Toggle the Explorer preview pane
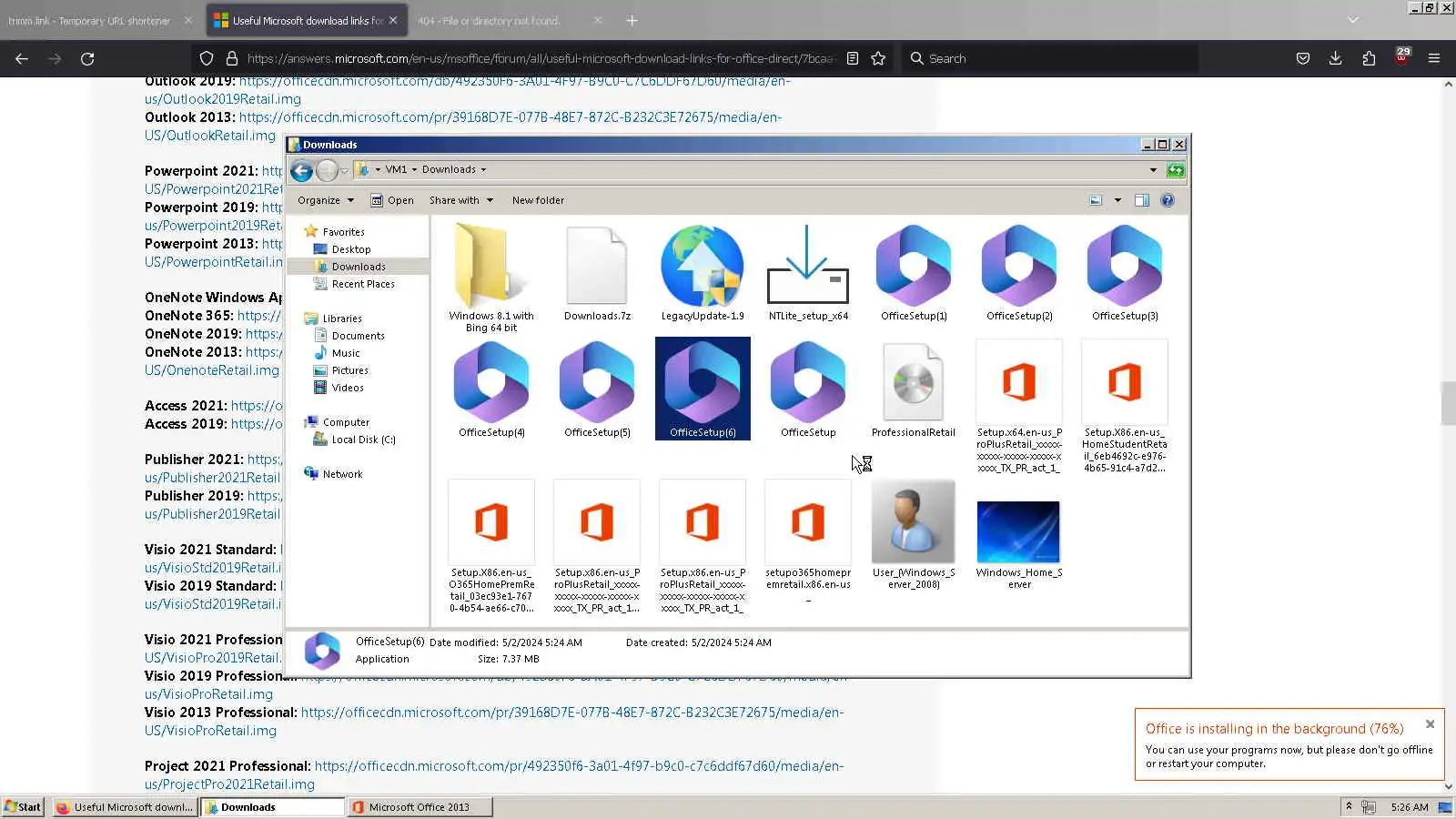The width and height of the screenshot is (1456, 819). coord(1142,200)
